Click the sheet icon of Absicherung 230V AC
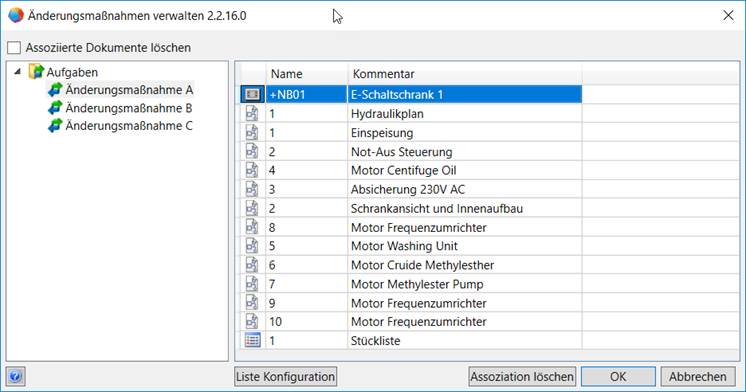Image resolution: width=746 pixels, height=392 pixels. point(252,189)
